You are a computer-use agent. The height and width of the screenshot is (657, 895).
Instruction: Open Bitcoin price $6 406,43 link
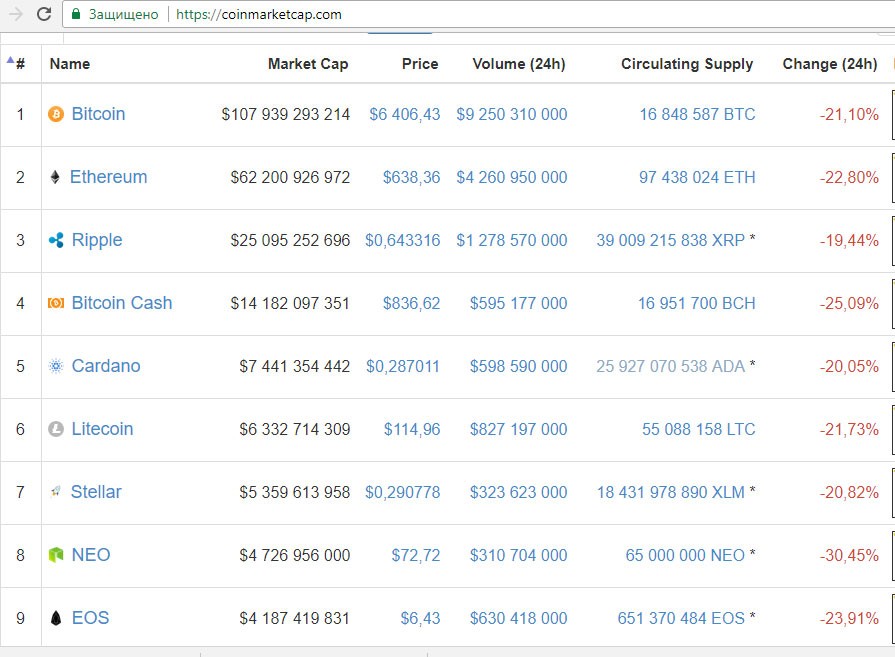tap(404, 114)
